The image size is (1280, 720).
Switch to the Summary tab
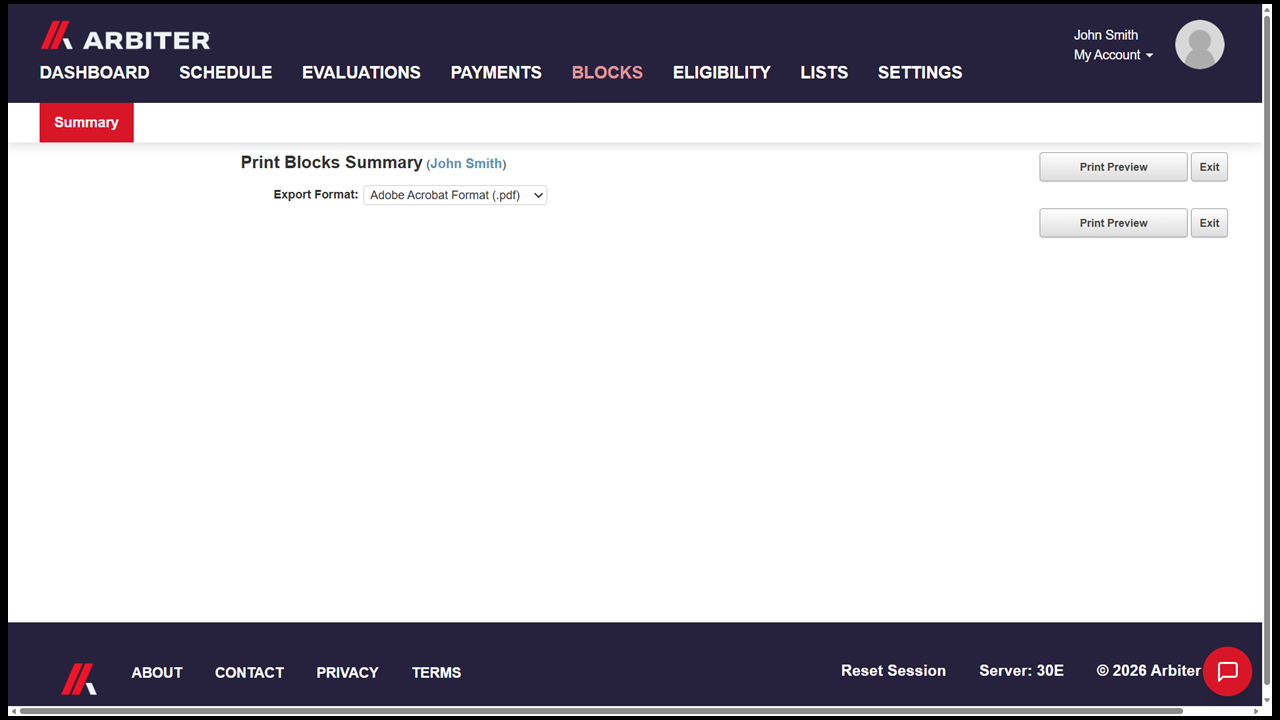pyautogui.click(x=86, y=122)
